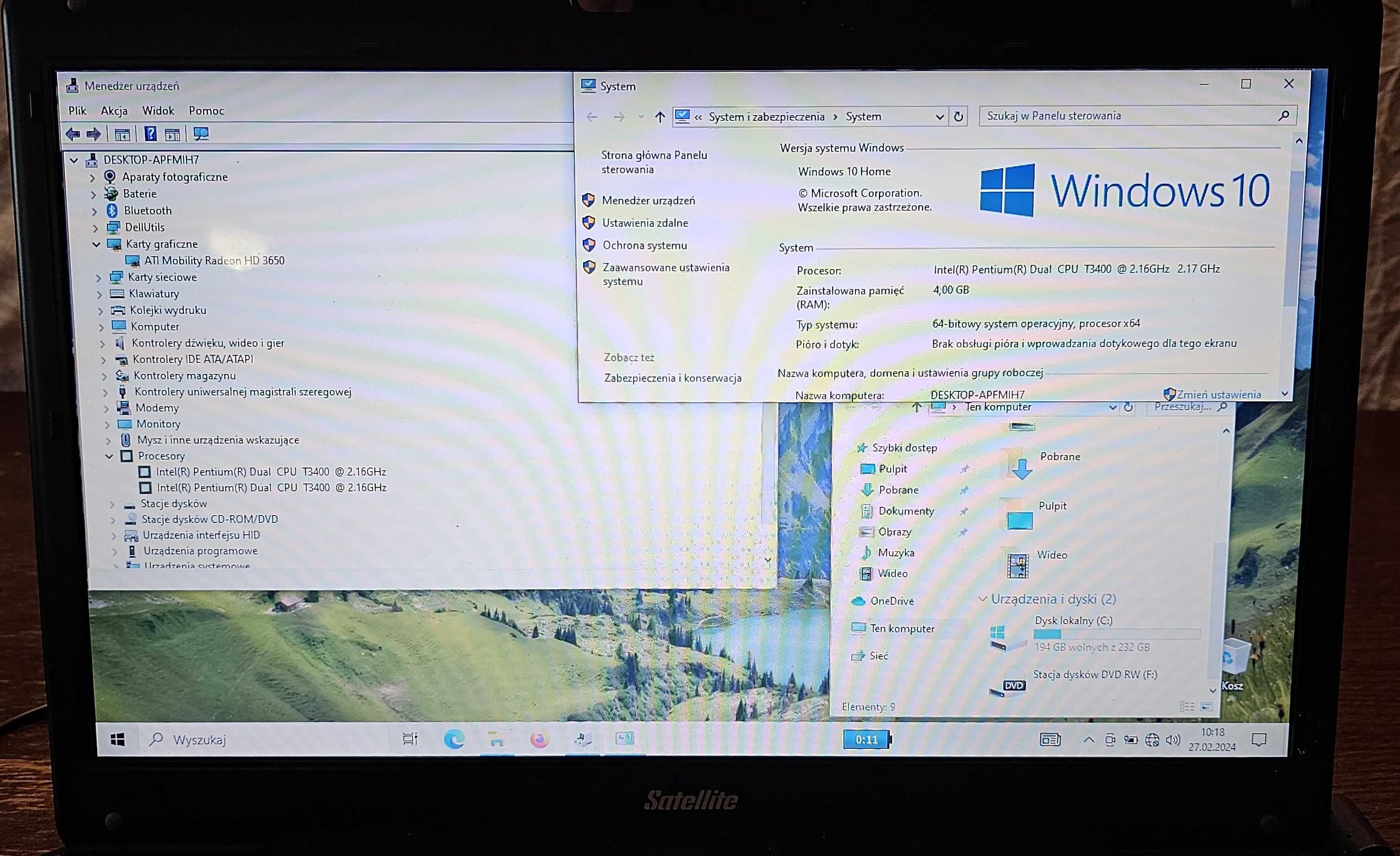
Task: Open Microsoft Edge from the taskbar
Action: point(454,739)
